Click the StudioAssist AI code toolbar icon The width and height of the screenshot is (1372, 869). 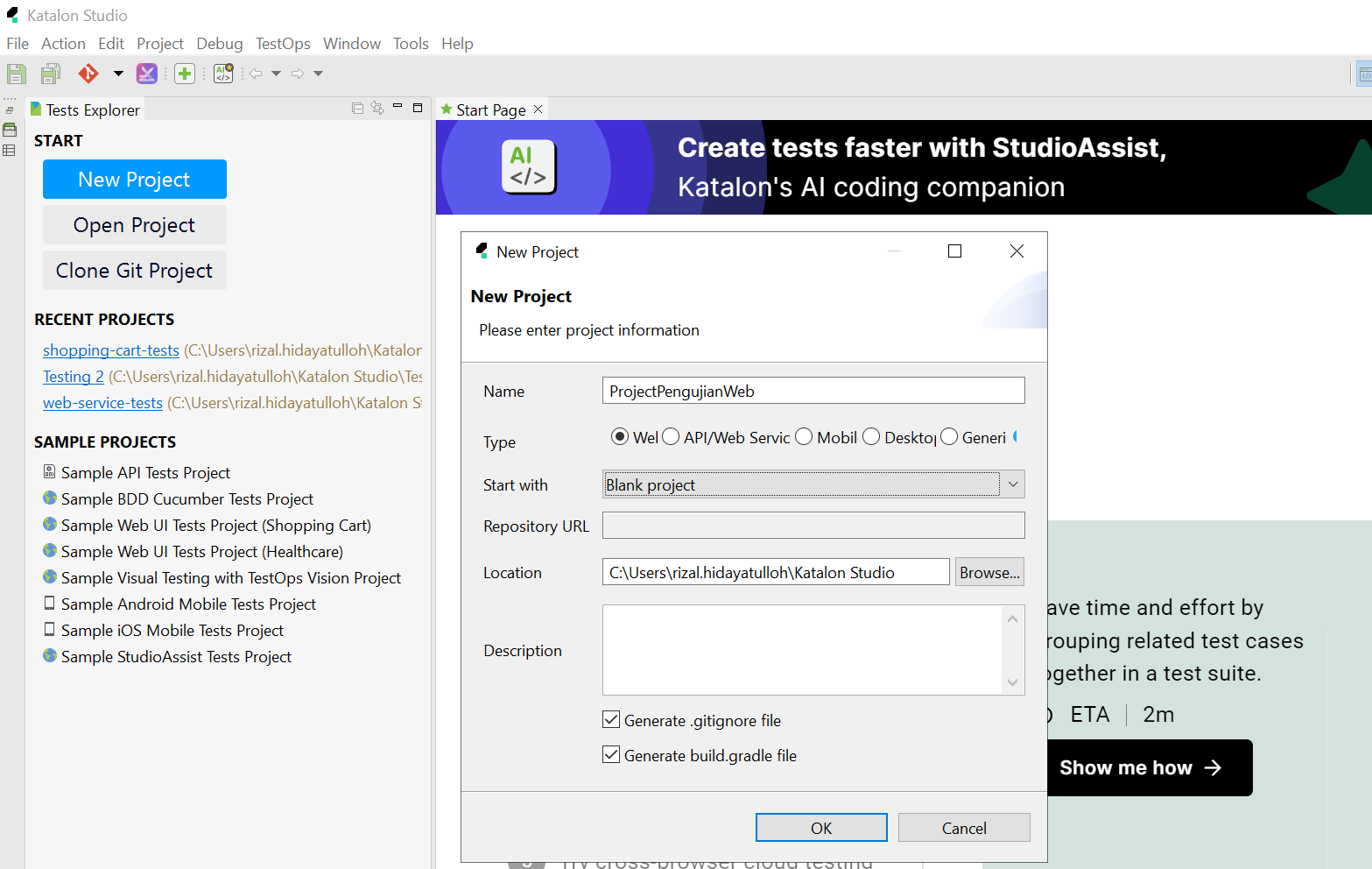click(x=224, y=74)
